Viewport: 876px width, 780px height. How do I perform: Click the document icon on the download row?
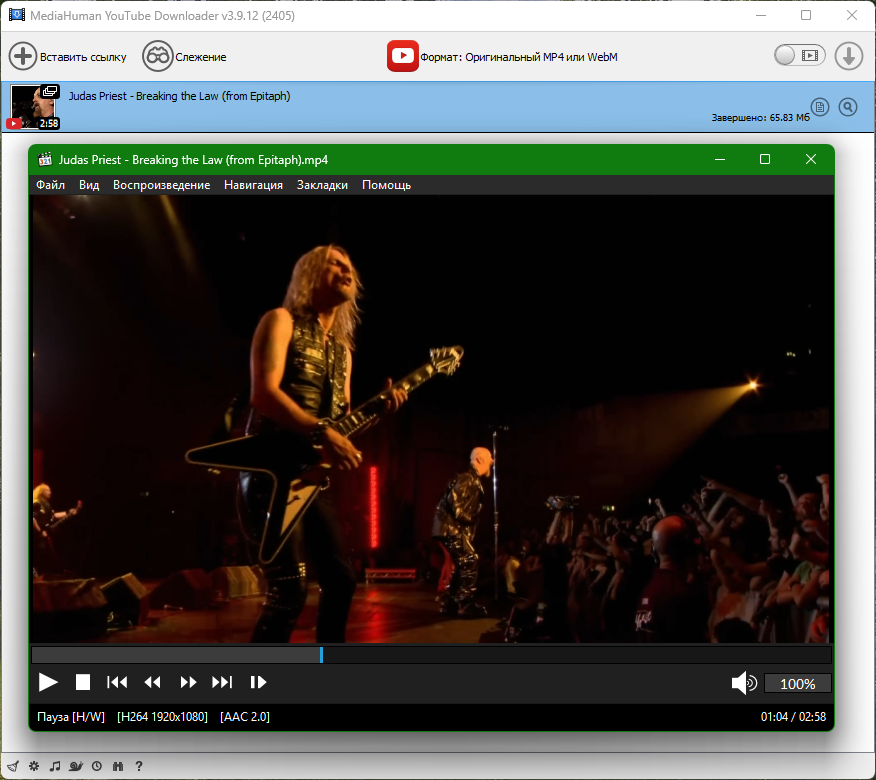click(820, 107)
